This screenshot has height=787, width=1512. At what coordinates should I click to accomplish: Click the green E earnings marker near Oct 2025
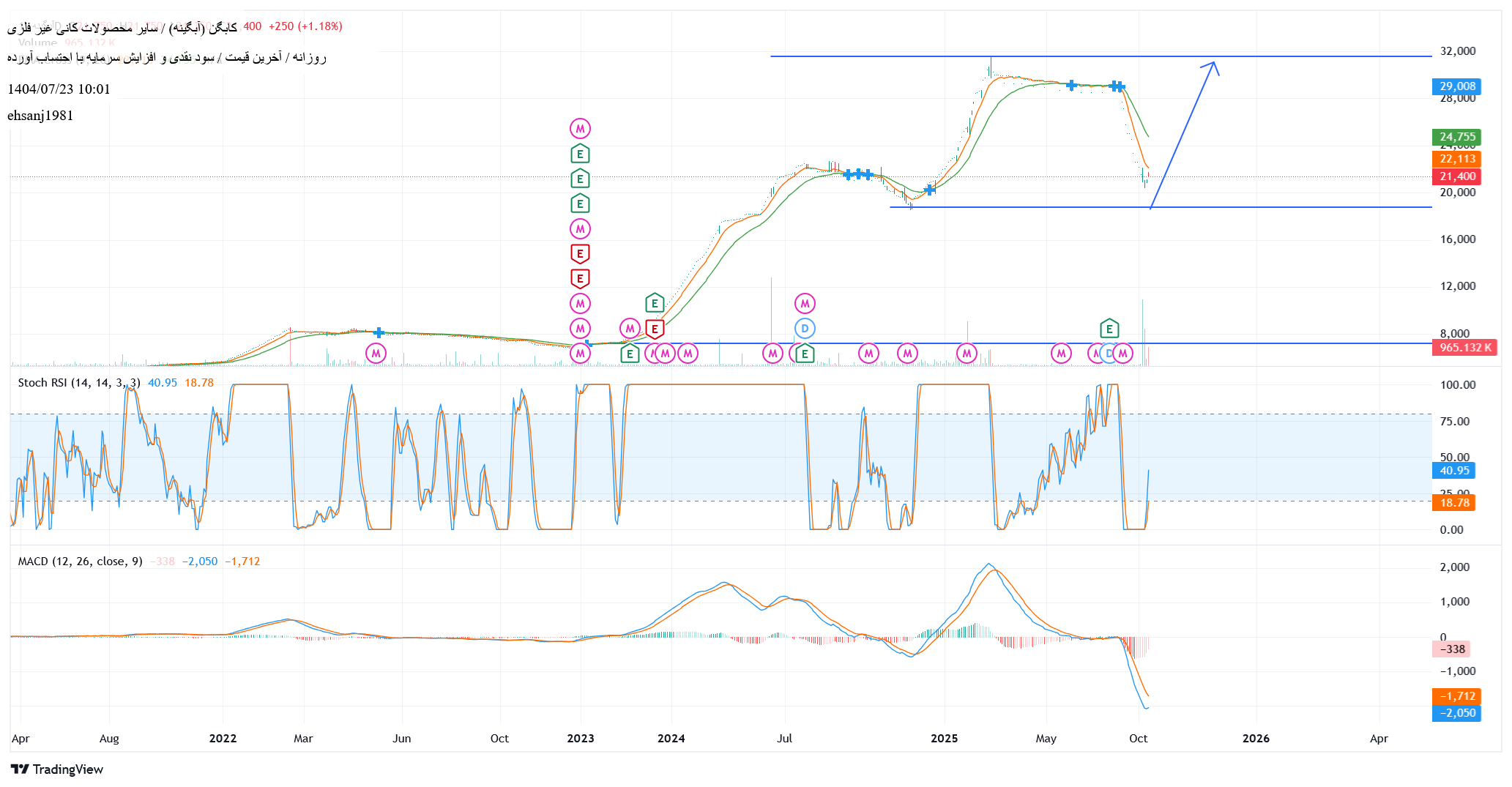pyautogui.click(x=1109, y=329)
